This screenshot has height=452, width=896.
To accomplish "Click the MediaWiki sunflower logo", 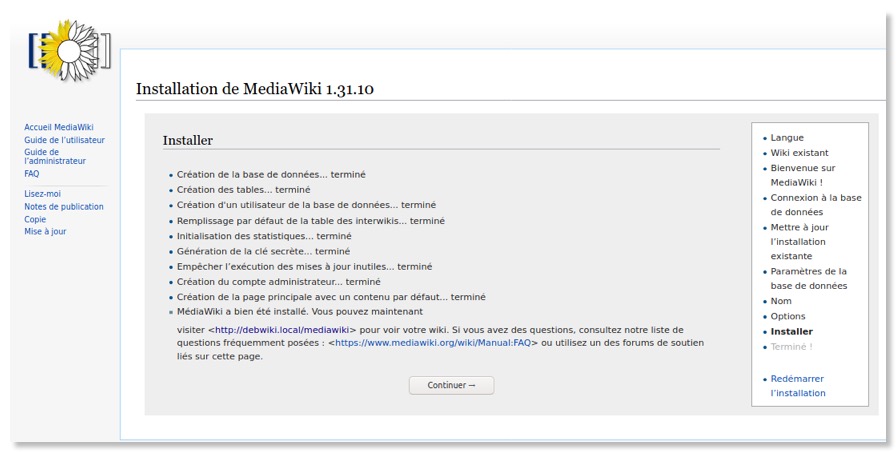I will (70, 50).
